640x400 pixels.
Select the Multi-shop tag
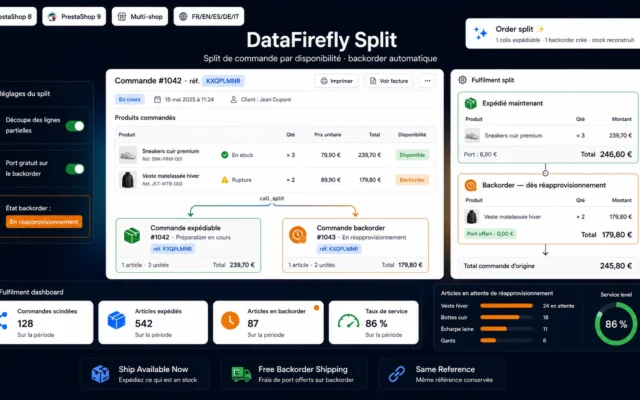coord(140,16)
